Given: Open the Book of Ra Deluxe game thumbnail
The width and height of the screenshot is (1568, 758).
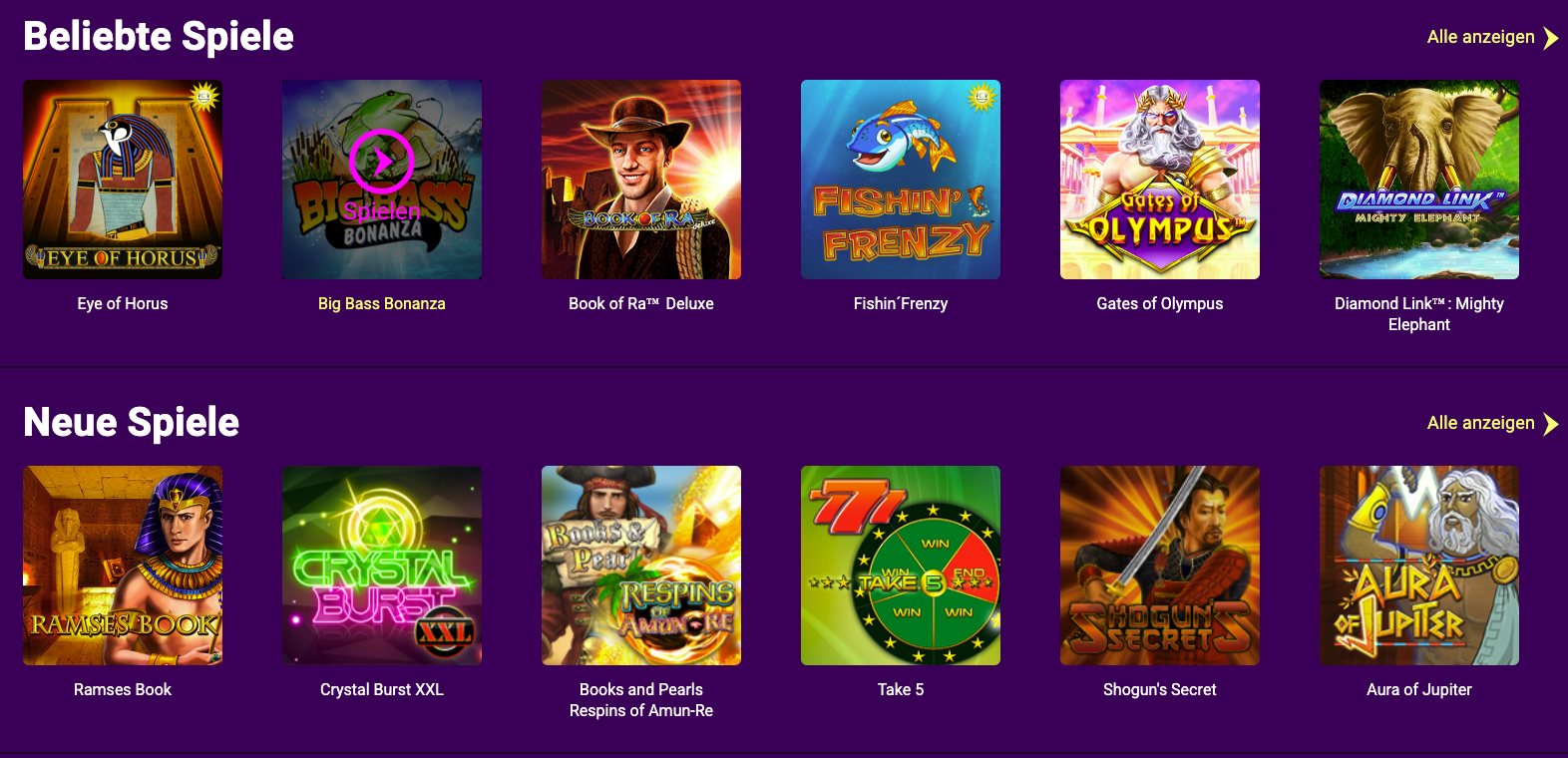Looking at the screenshot, I should 641,180.
